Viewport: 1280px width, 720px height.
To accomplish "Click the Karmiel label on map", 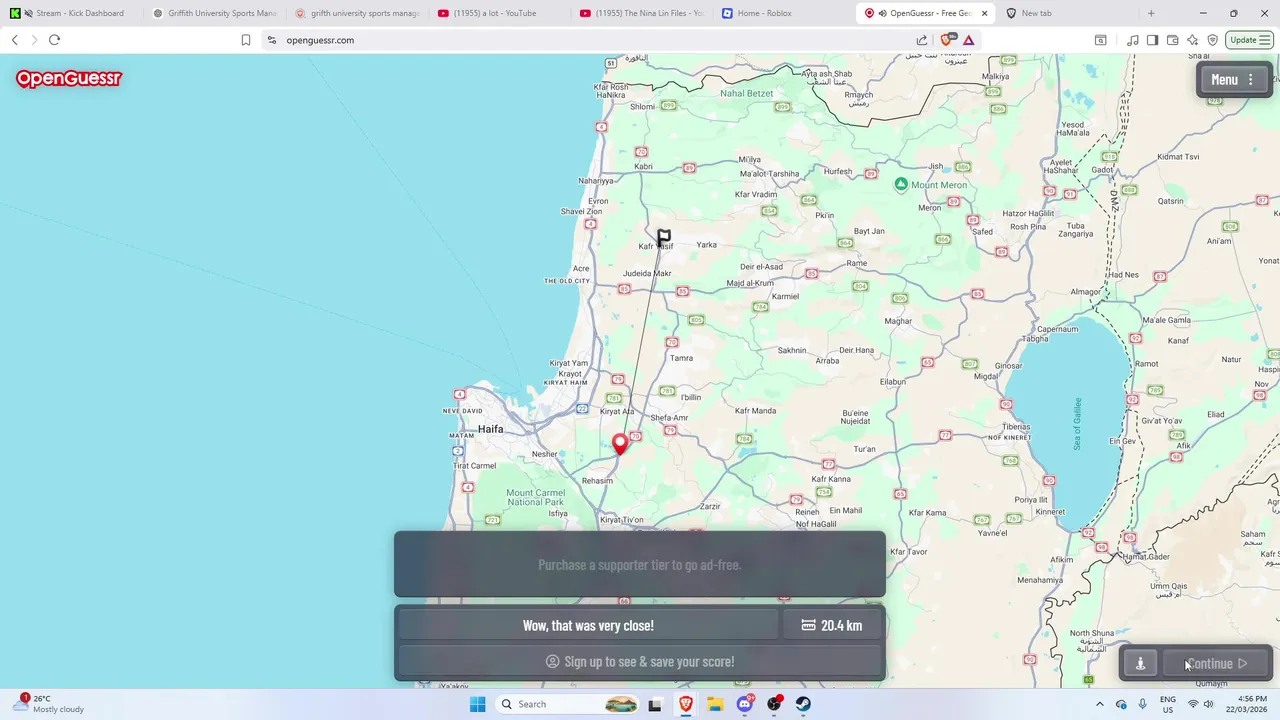I will [785, 296].
